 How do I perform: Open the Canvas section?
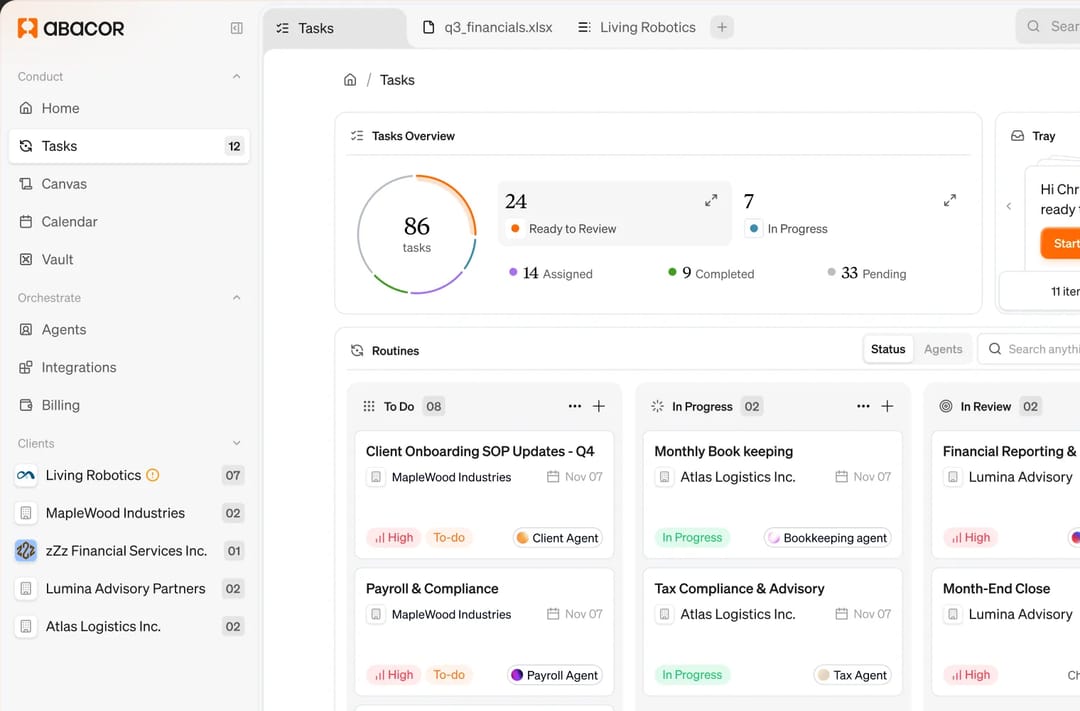(129, 184)
